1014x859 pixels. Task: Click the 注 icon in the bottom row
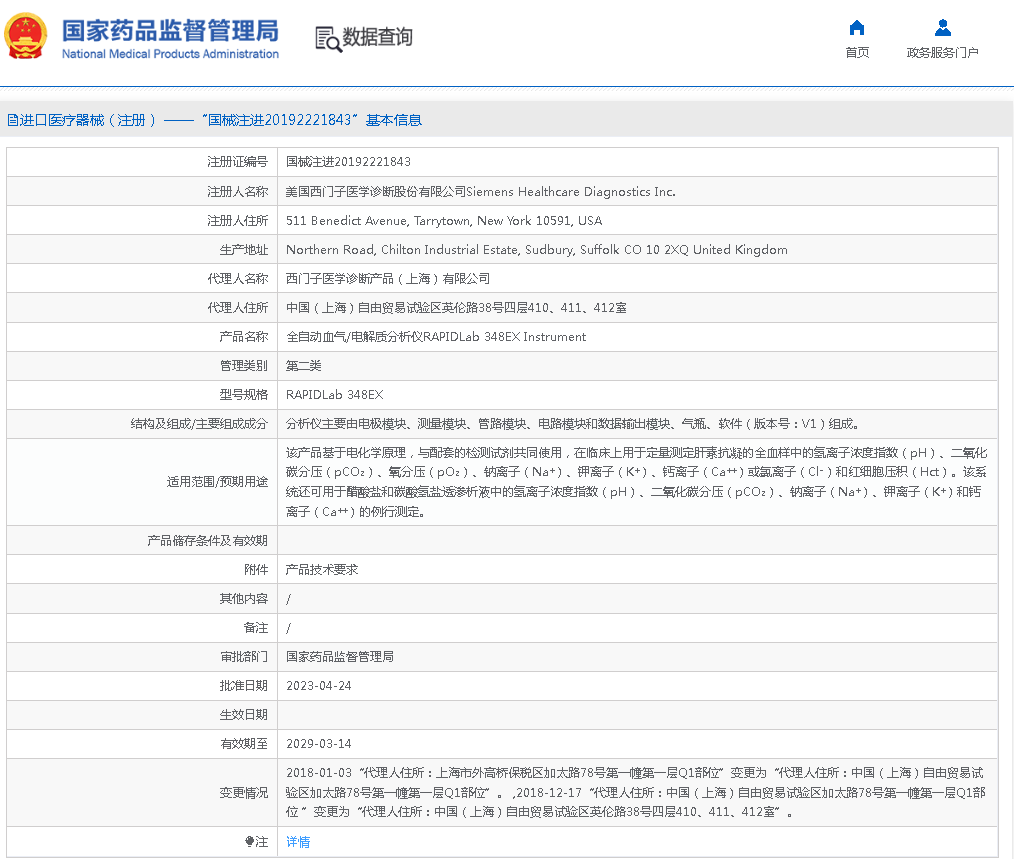pyautogui.click(x=250, y=842)
